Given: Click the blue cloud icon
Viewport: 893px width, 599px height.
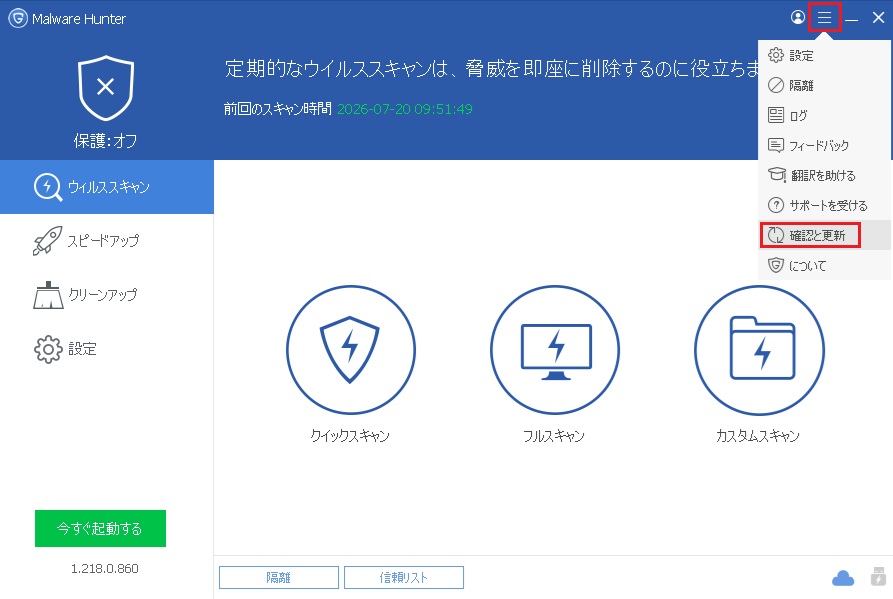Looking at the screenshot, I should pos(843,578).
